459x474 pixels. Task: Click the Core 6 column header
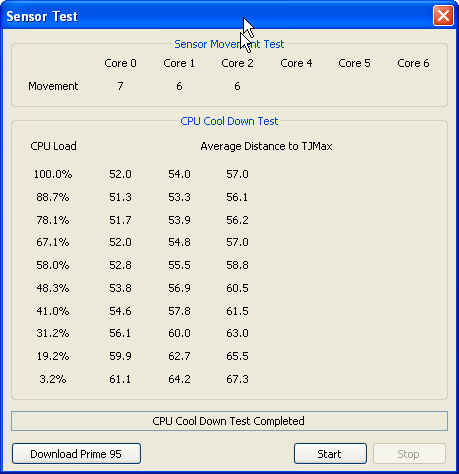coord(413,63)
